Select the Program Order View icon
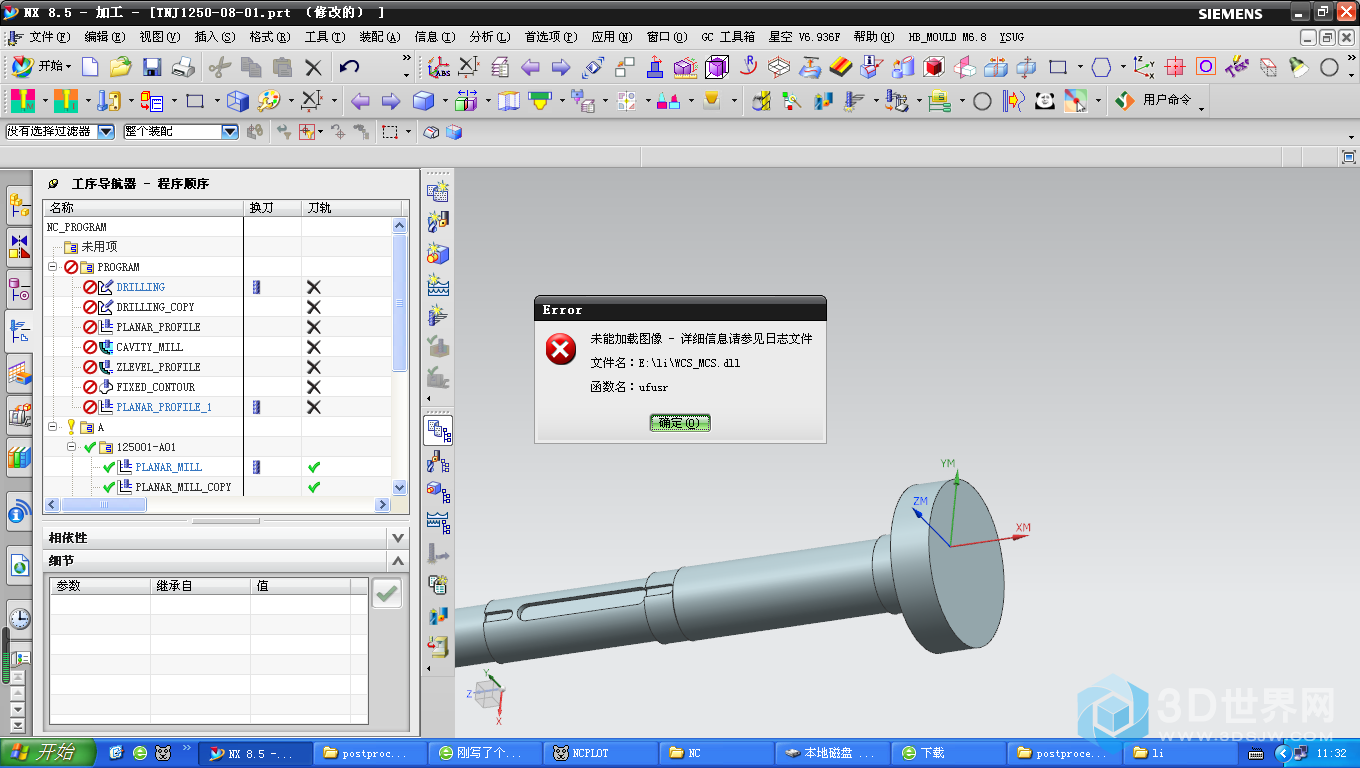Viewport: 1360px width, 768px height. click(437, 431)
